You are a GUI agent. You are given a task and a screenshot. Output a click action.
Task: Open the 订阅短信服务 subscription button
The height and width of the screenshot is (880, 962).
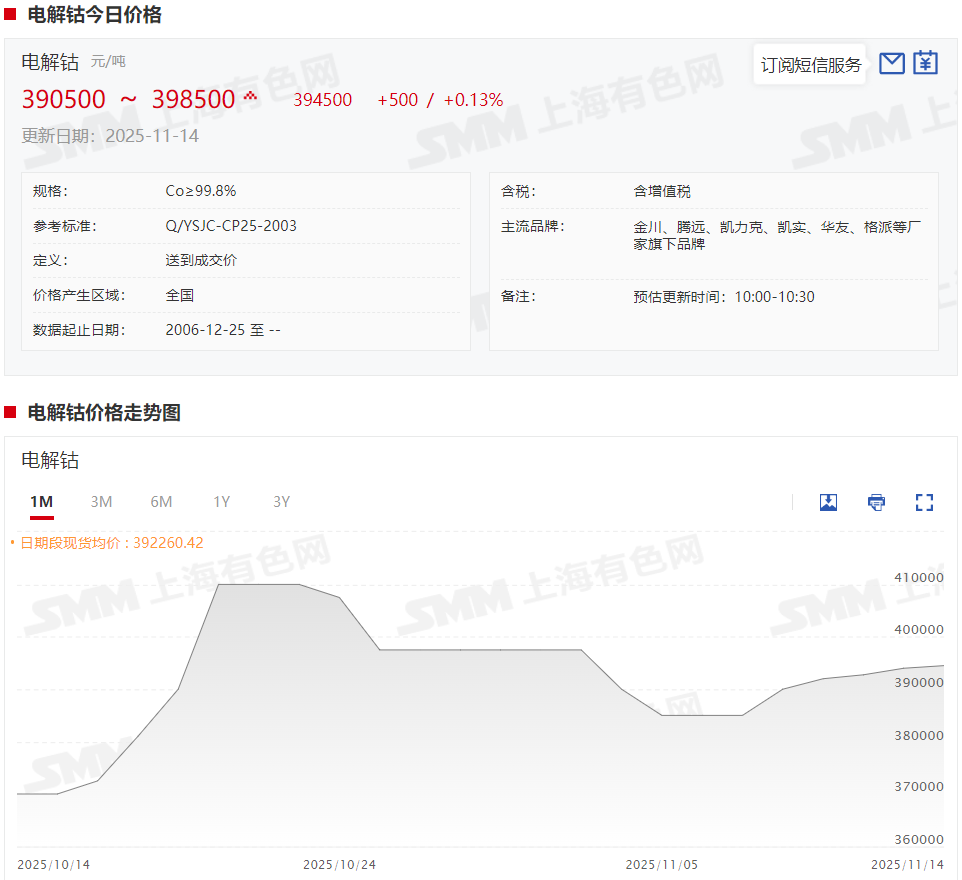click(x=810, y=65)
